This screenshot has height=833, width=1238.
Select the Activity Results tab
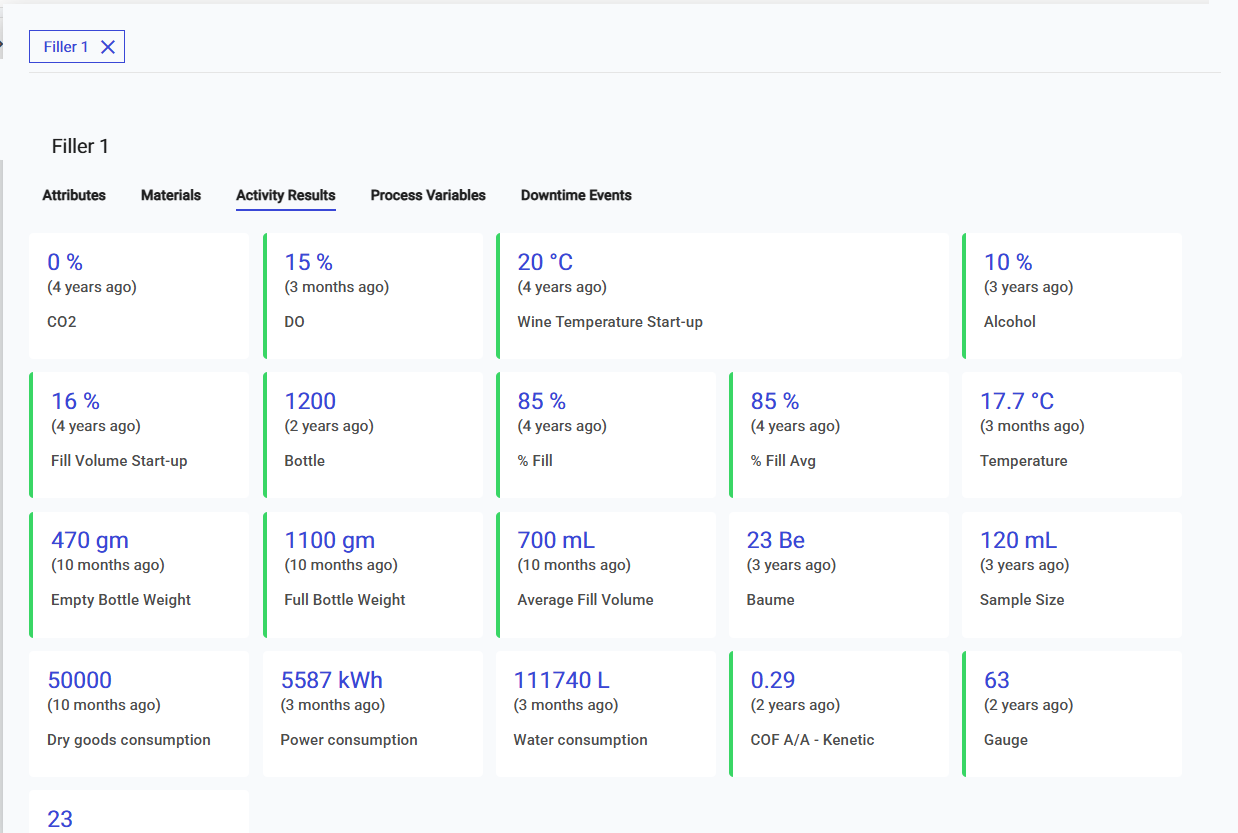286,195
